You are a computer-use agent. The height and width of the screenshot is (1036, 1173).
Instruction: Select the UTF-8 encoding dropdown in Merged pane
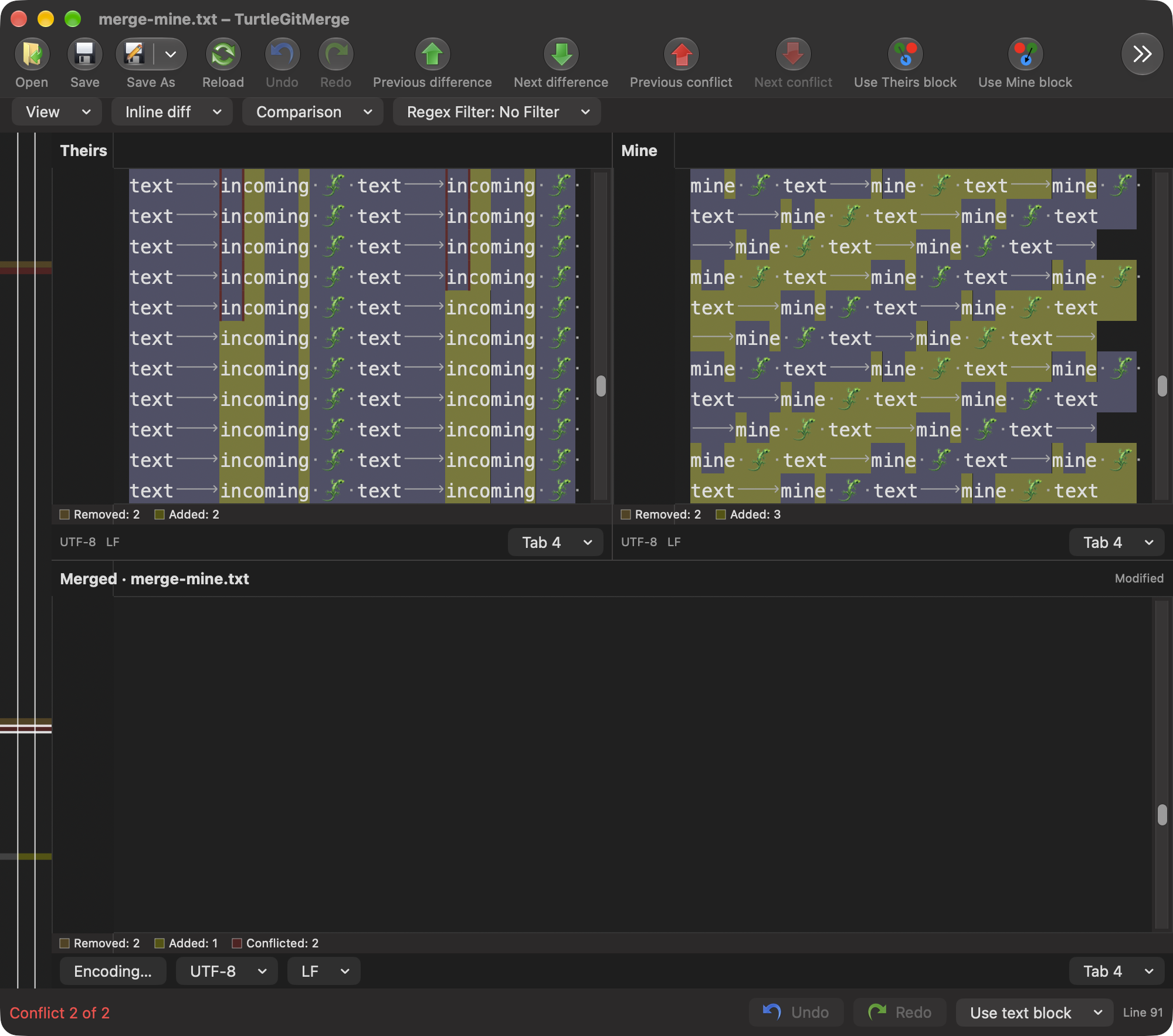pos(227,971)
